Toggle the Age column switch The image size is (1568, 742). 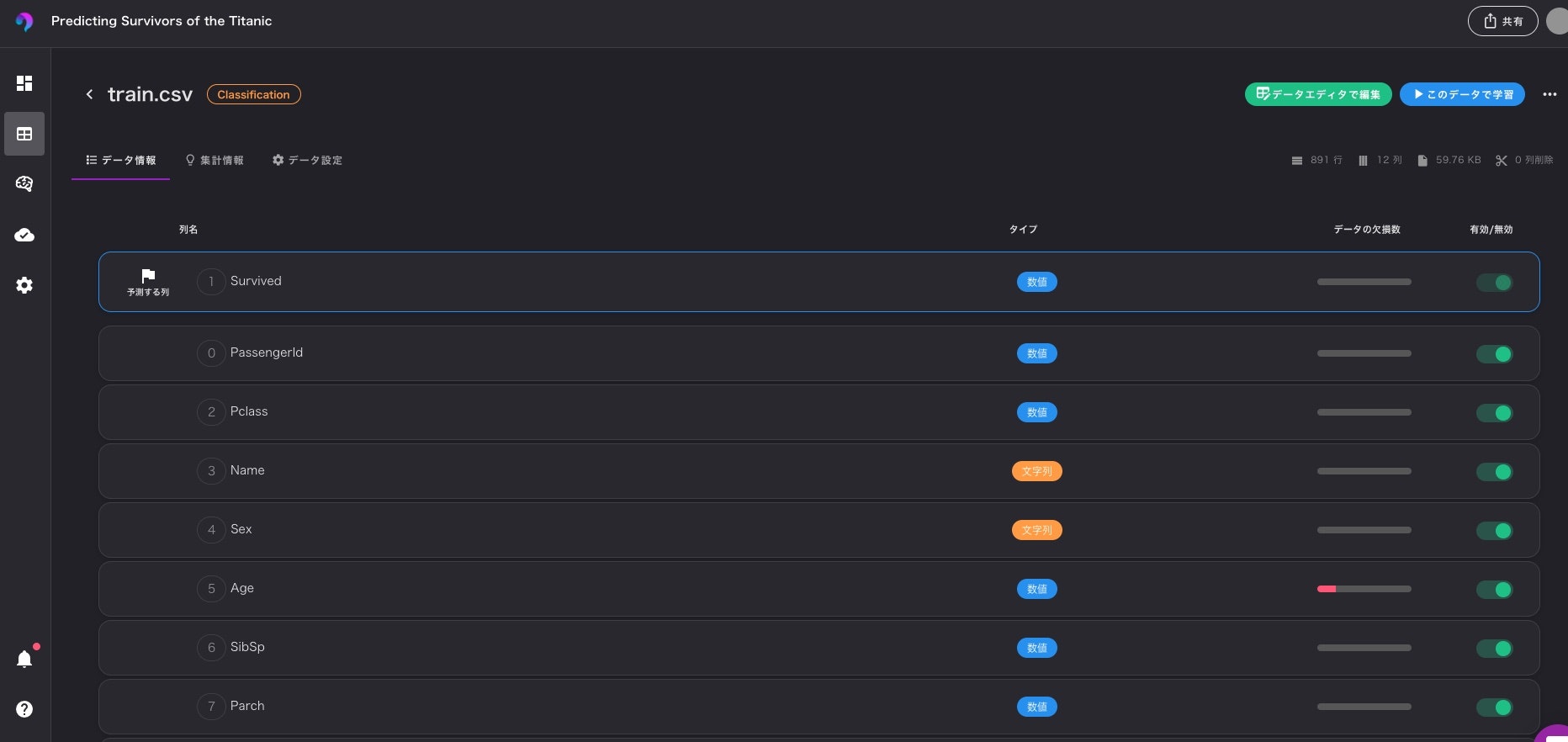pos(1495,590)
